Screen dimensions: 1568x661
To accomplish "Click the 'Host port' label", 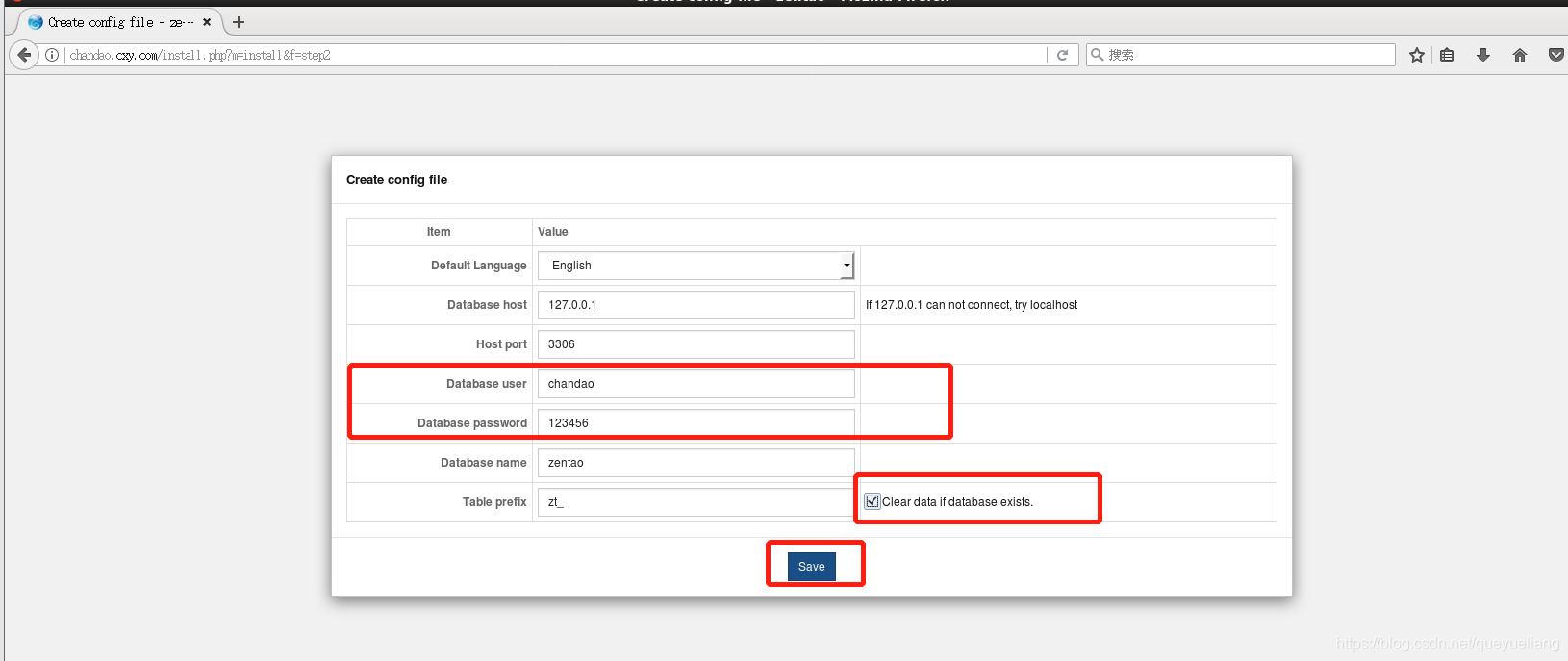I will (x=501, y=344).
